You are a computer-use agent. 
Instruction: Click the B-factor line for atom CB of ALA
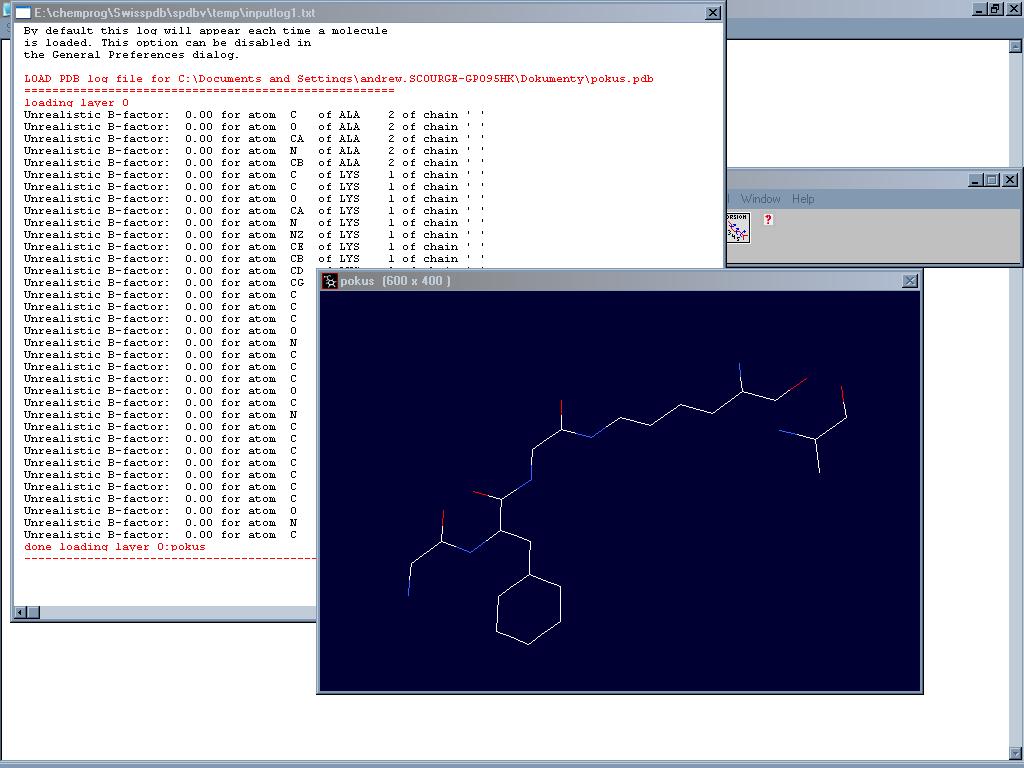254,163
